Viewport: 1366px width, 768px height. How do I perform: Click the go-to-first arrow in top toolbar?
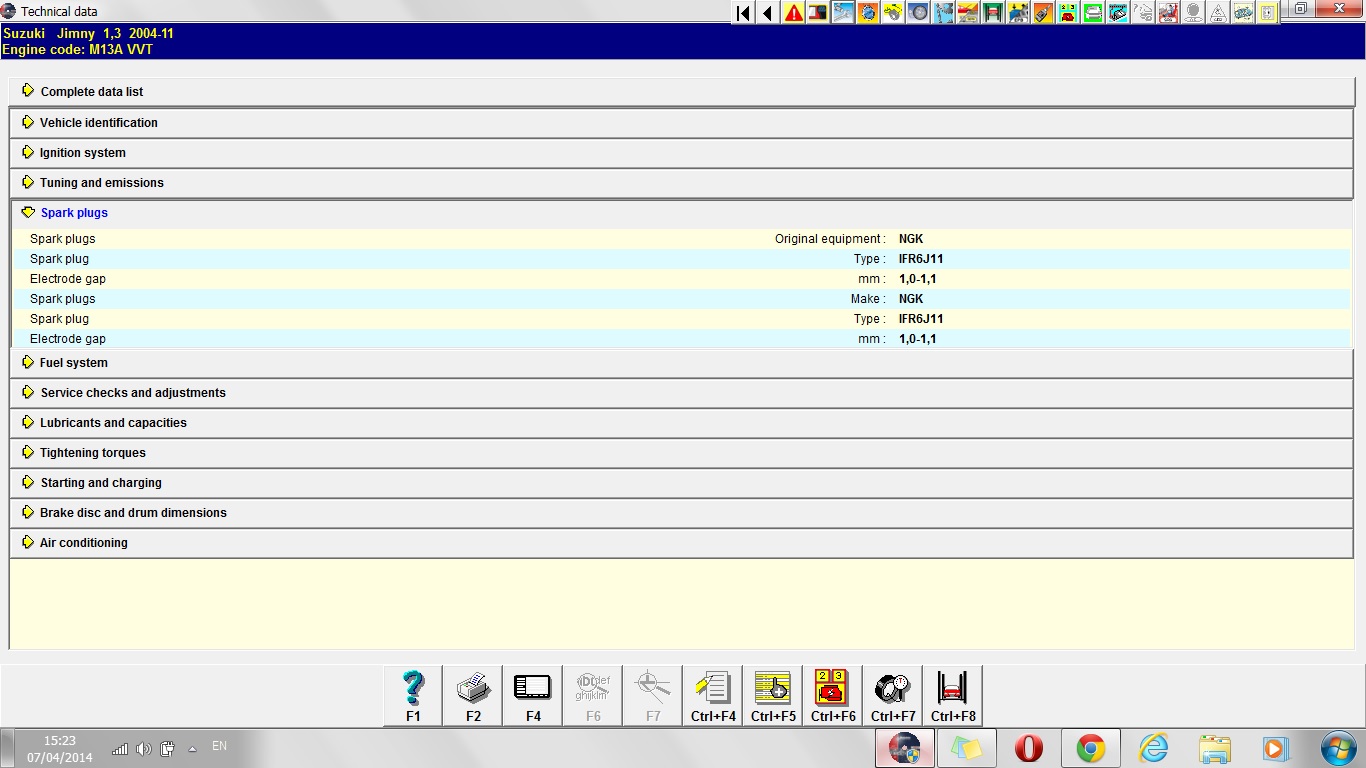click(x=743, y=13)
